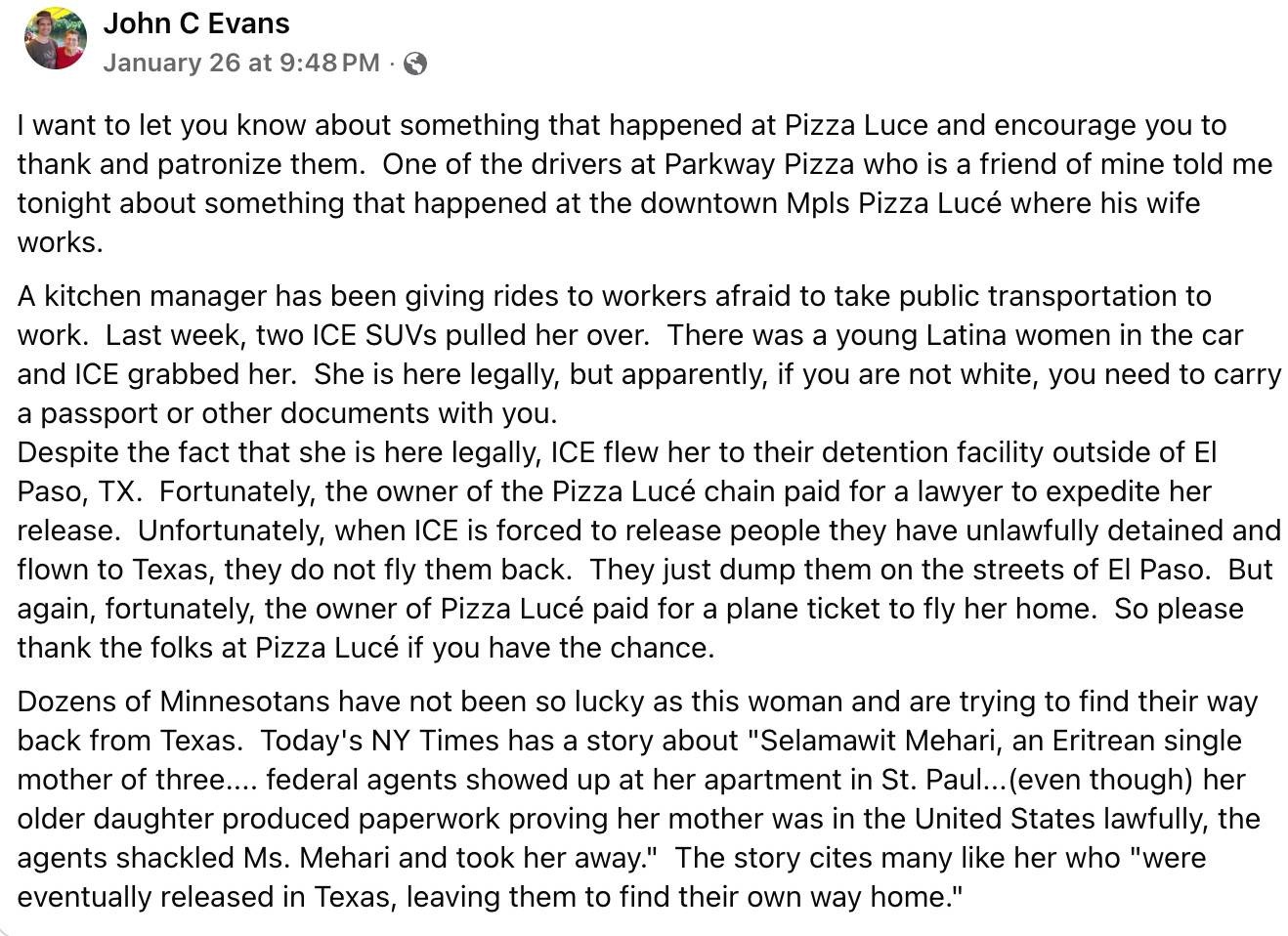The width and height of the screenshot is (1288, 936).
Task: Open John C Evans' profile picture
Action: (56, 39)
